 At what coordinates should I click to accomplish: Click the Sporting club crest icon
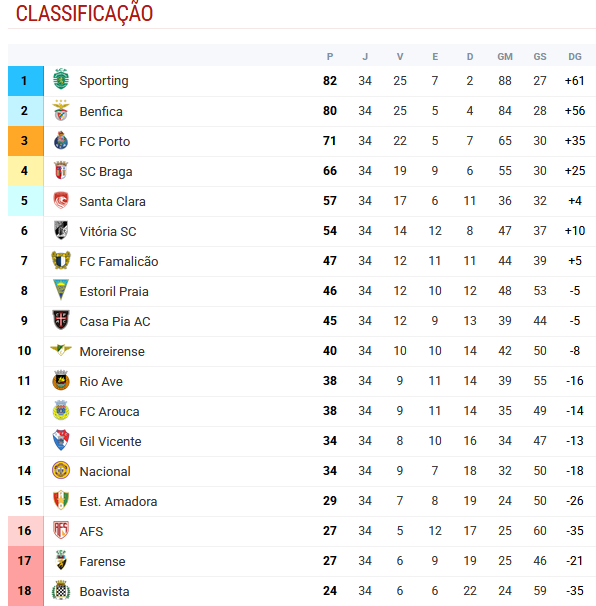pyautogui.click(x=61, y=79)
